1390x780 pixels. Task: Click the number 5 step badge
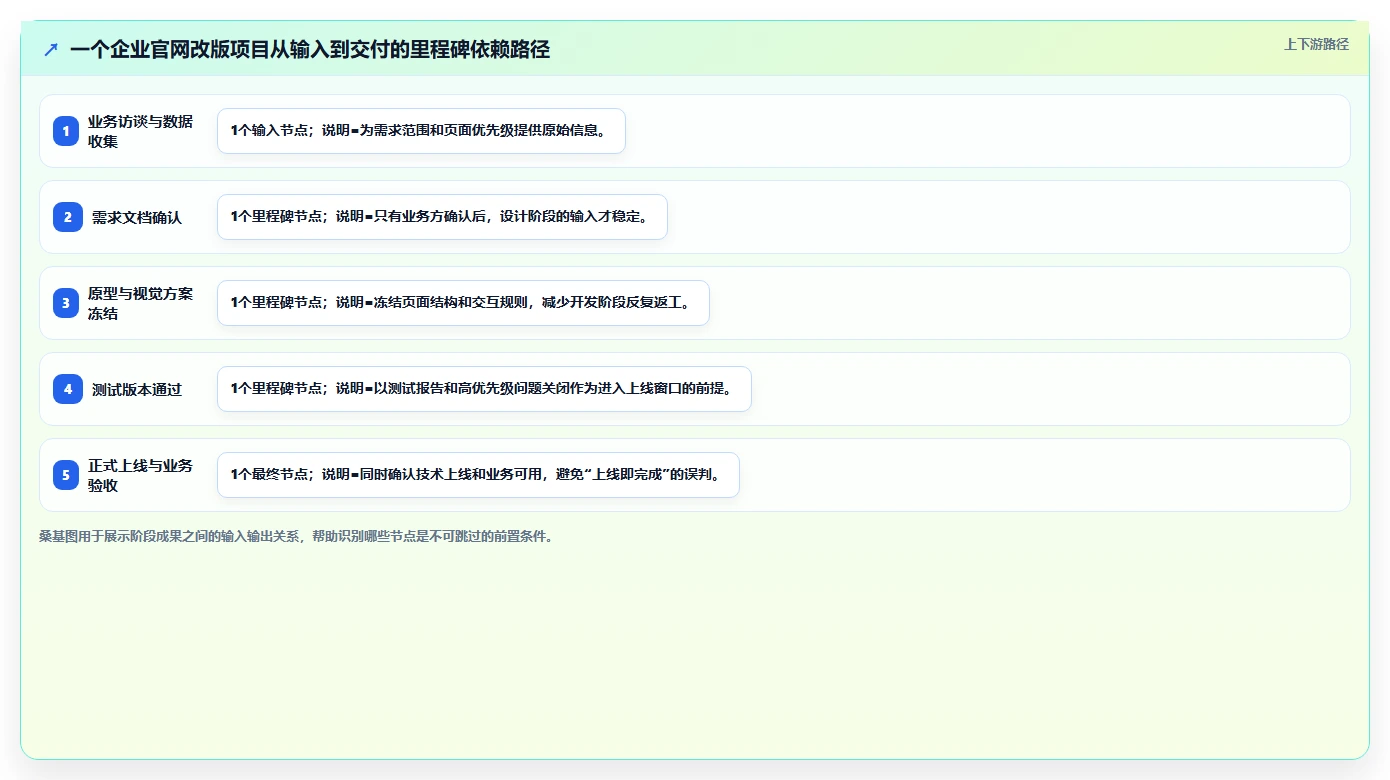[x=66, y=475]
